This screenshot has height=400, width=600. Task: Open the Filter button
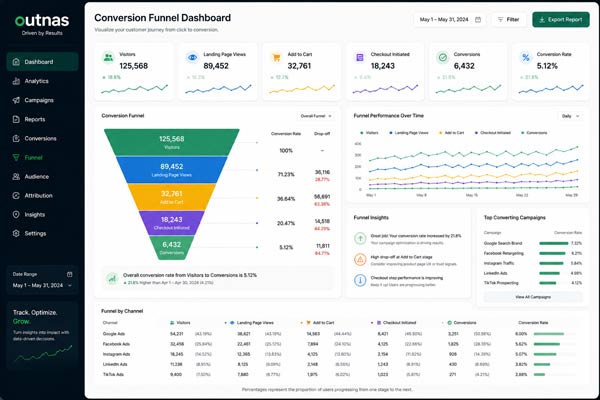pos(509,20)
